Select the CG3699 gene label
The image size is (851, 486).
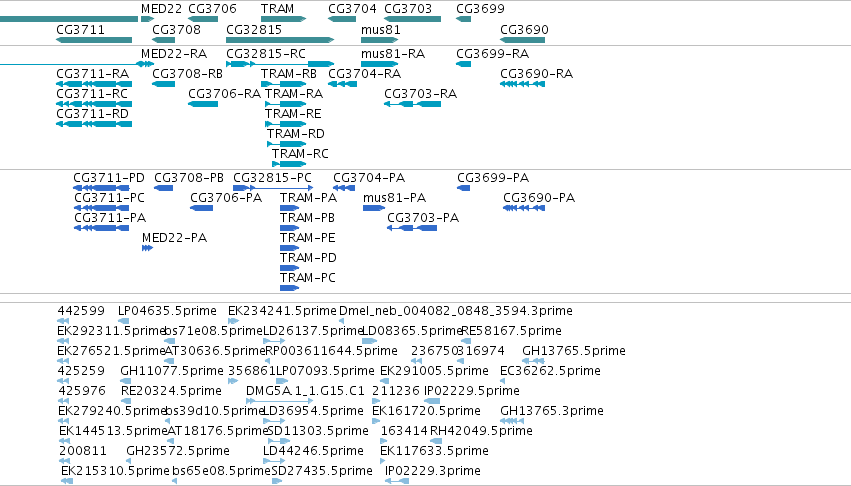pyautogui.click(x=480, y=9)
